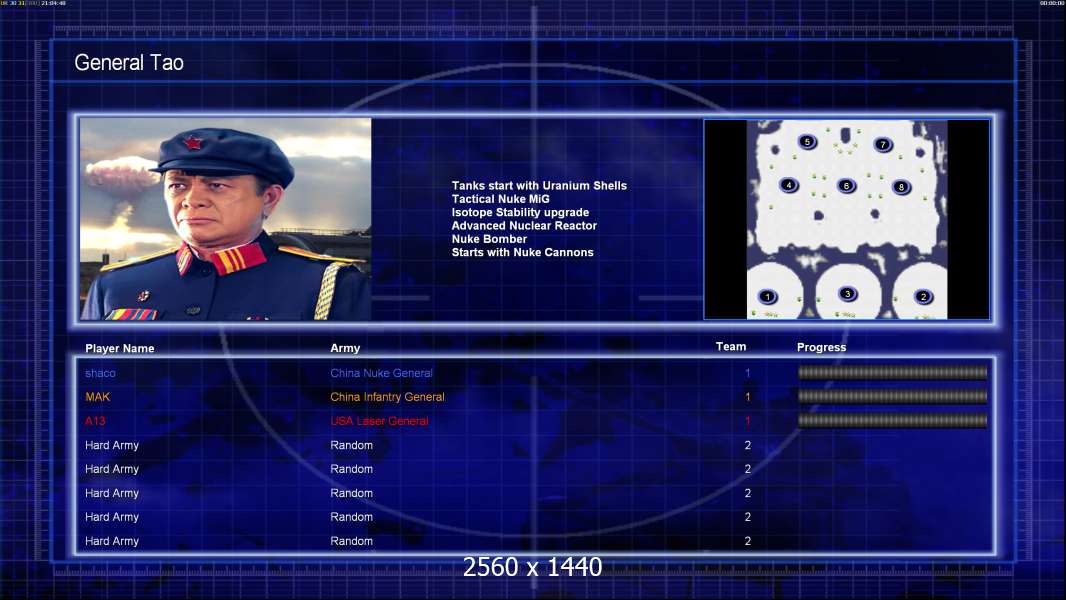1066x600 pixels.
Task: Click 'Advanced Nuclear Reactor' text
Action: [524, 226]
